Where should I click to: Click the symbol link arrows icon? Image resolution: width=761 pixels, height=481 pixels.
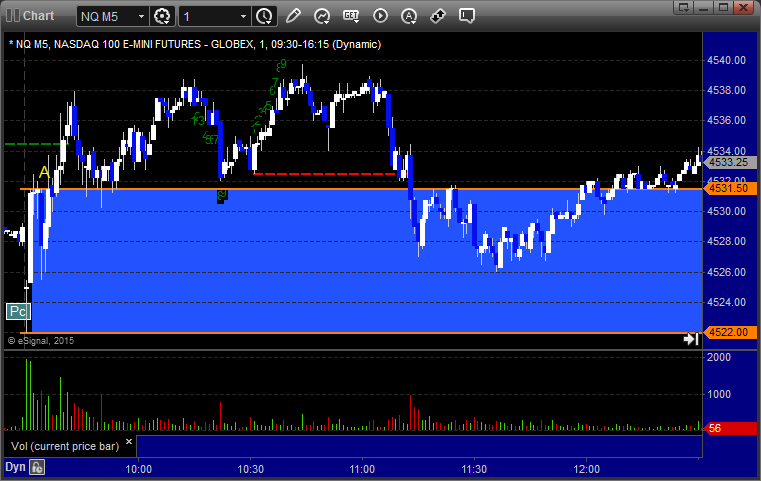(x=438, y=16)
